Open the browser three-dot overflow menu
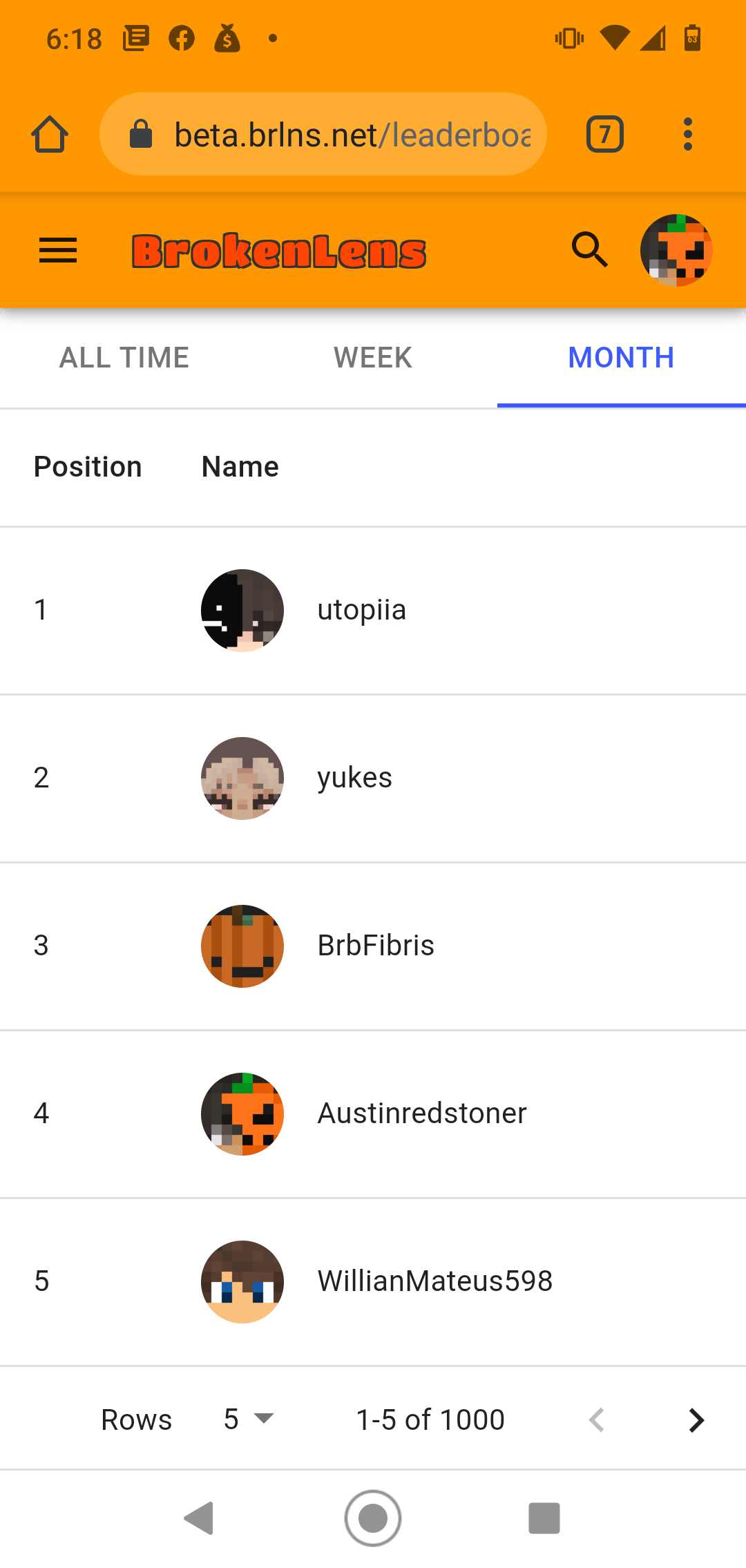 tap(687, 134)
